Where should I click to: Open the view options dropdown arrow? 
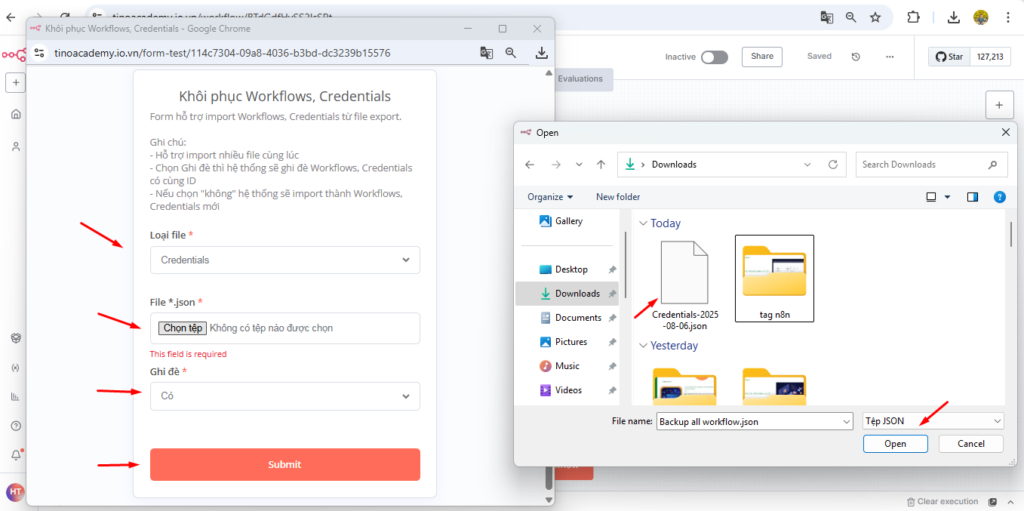(948, 197)
